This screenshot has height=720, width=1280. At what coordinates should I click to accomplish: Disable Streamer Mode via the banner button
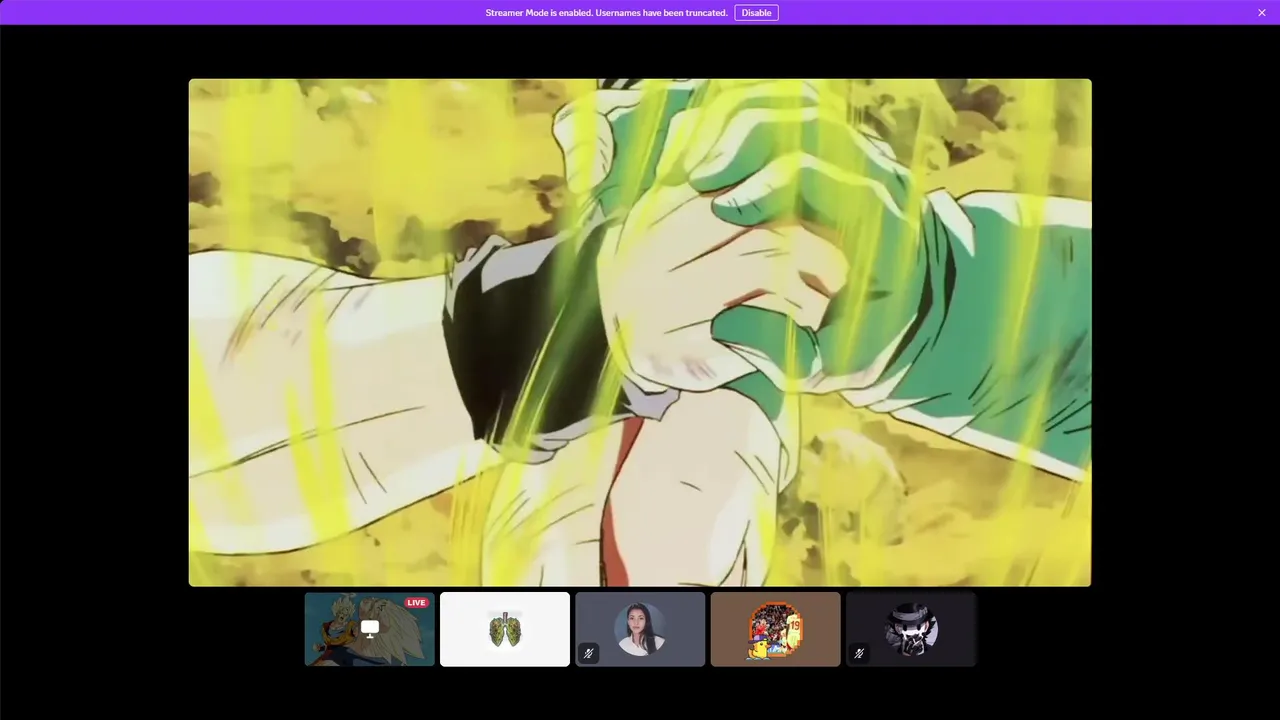pyautogui.click(x=756, y=13)
